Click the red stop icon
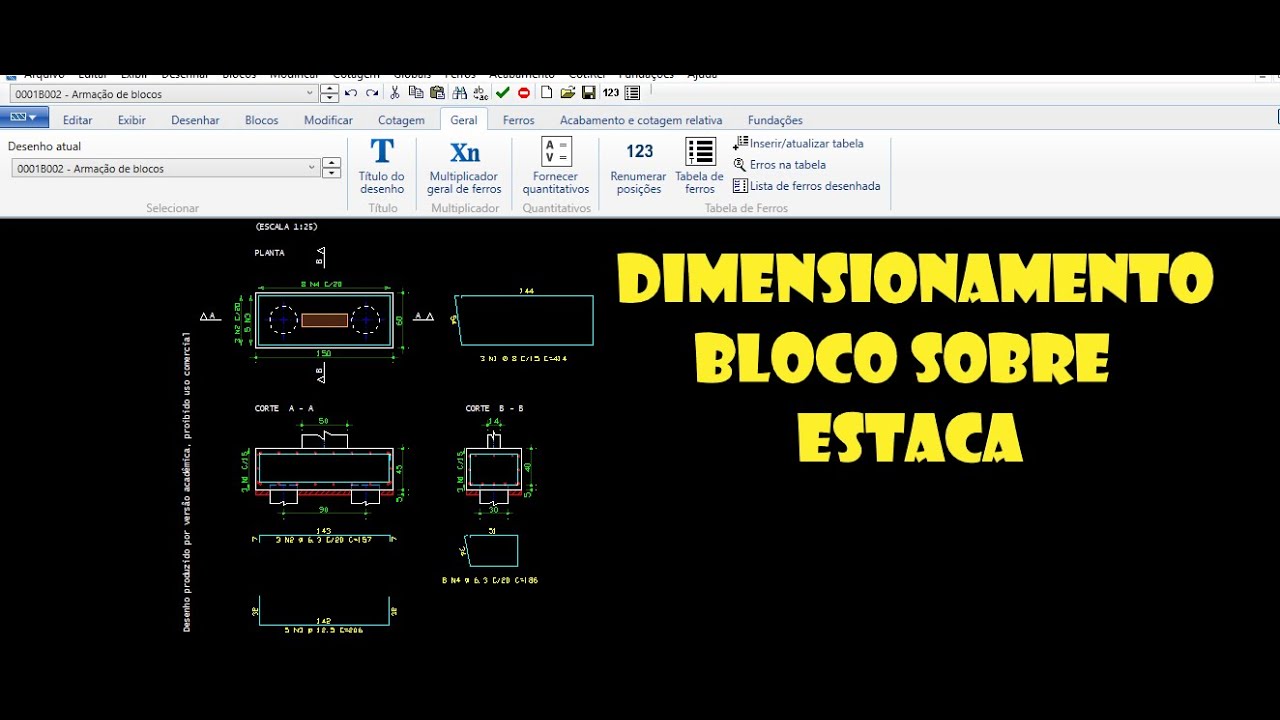Screen dimensions: 1280x720 coord(524,93)
